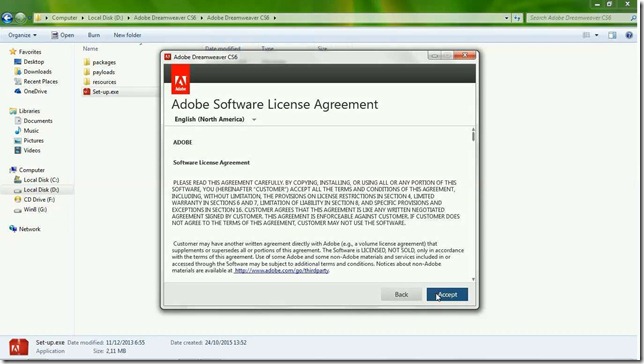The width and height of the screenshot is (644, 364).
Task: Click the change view icon in Explorer
Action: coord(586,35)
